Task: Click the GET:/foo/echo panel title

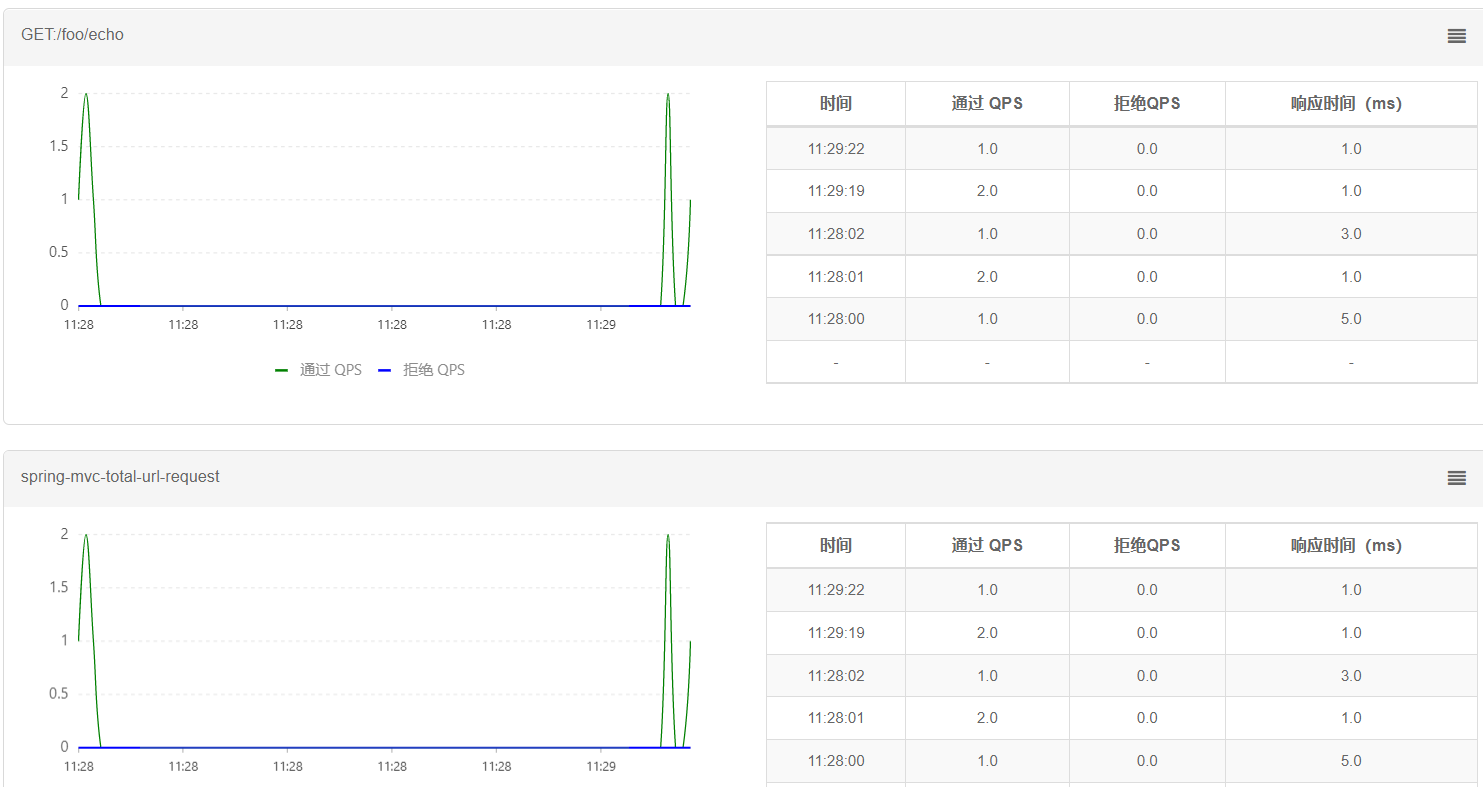Action: point(72,35)
